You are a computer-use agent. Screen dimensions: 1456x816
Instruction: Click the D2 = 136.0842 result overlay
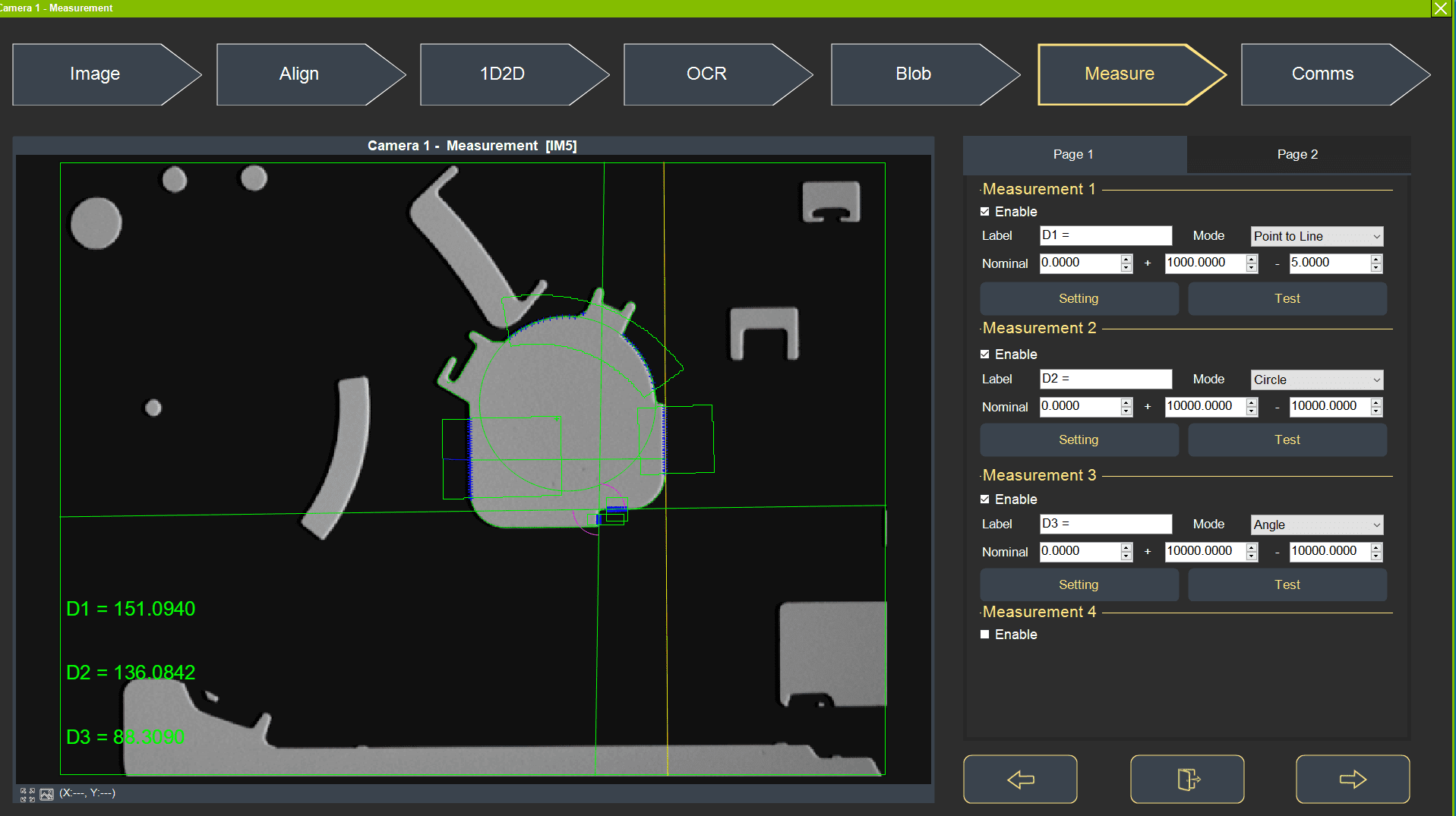131,673
